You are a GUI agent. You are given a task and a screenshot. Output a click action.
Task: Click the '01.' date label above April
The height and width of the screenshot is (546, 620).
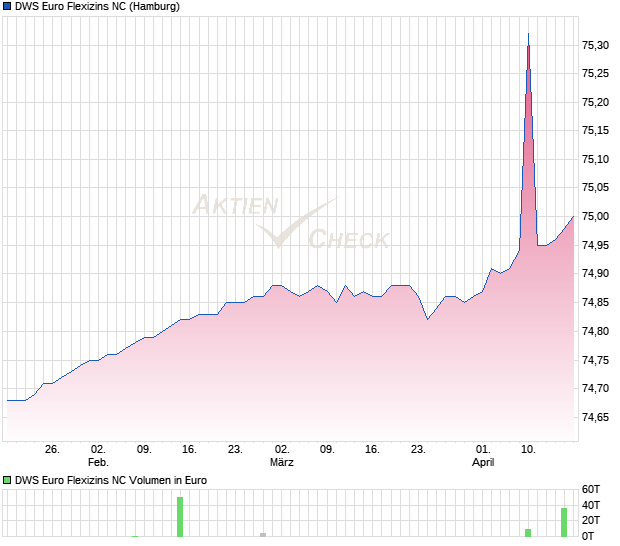coord(483,450)
